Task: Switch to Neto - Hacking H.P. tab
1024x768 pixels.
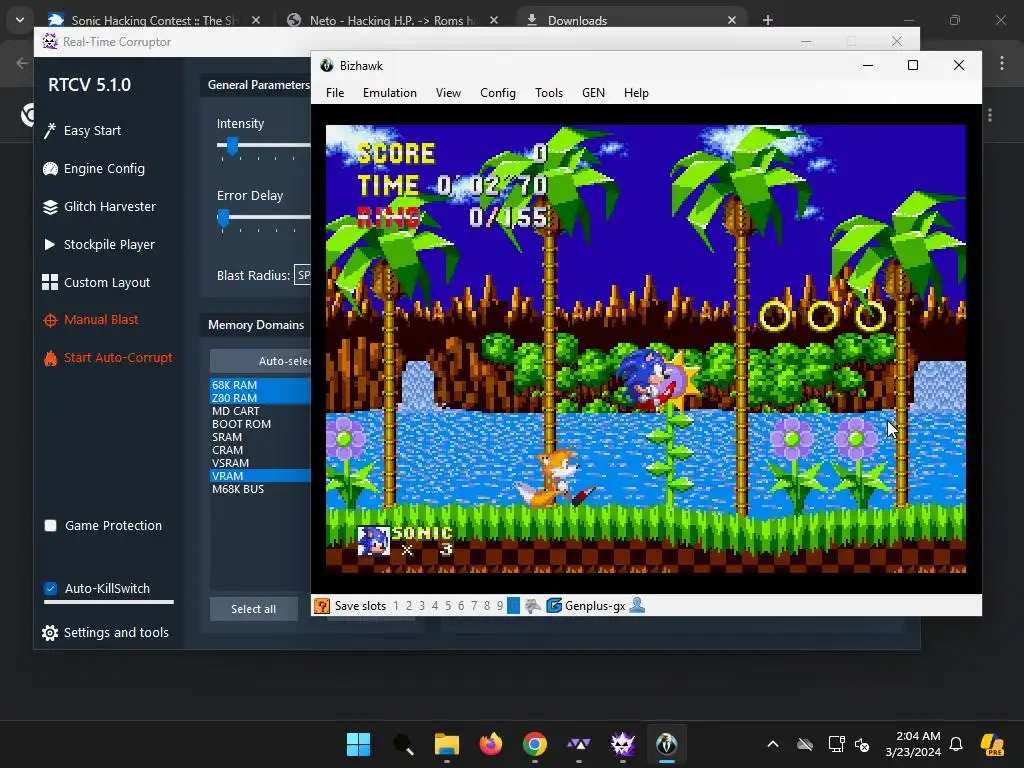Action: [394, 20]
